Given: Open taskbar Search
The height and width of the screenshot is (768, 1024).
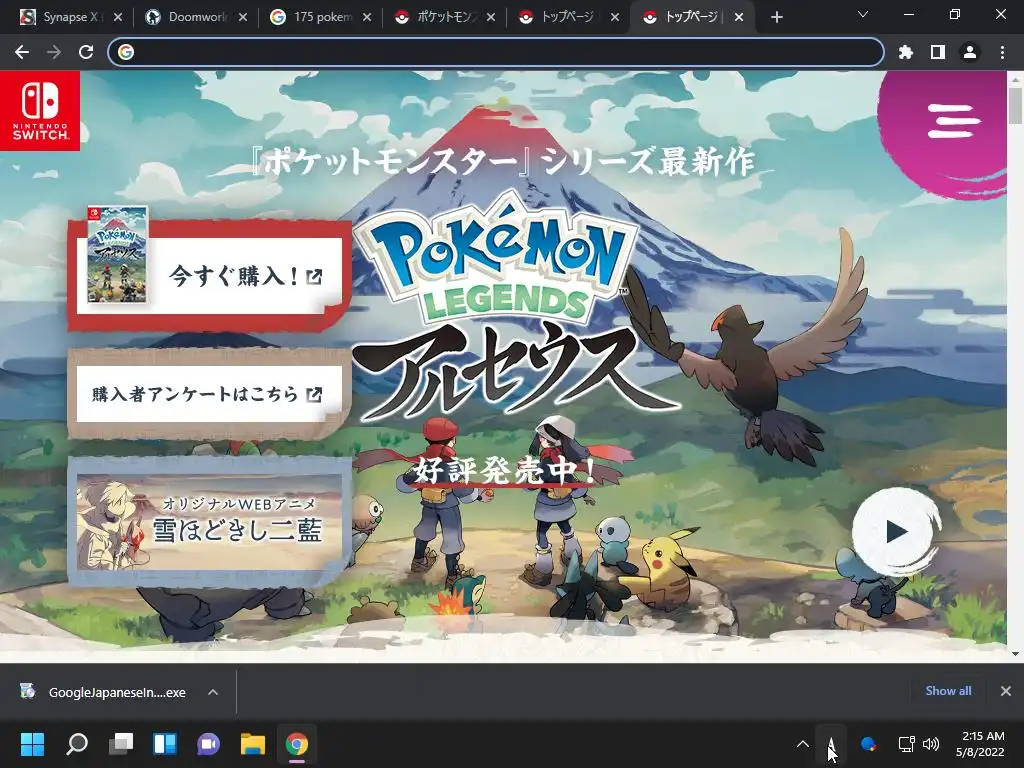Looking at the screenshot, I should (76, 744).
